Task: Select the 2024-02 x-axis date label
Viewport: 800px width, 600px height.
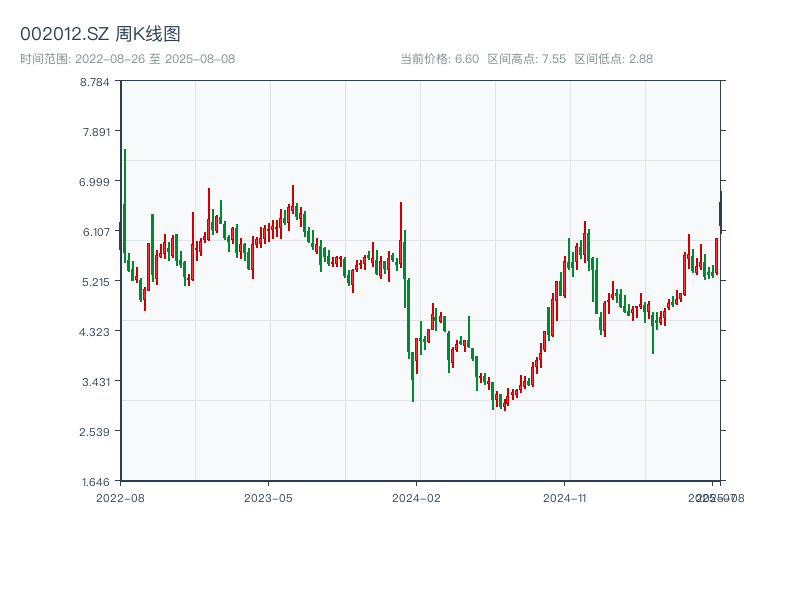Action: [x=417, y=497]
